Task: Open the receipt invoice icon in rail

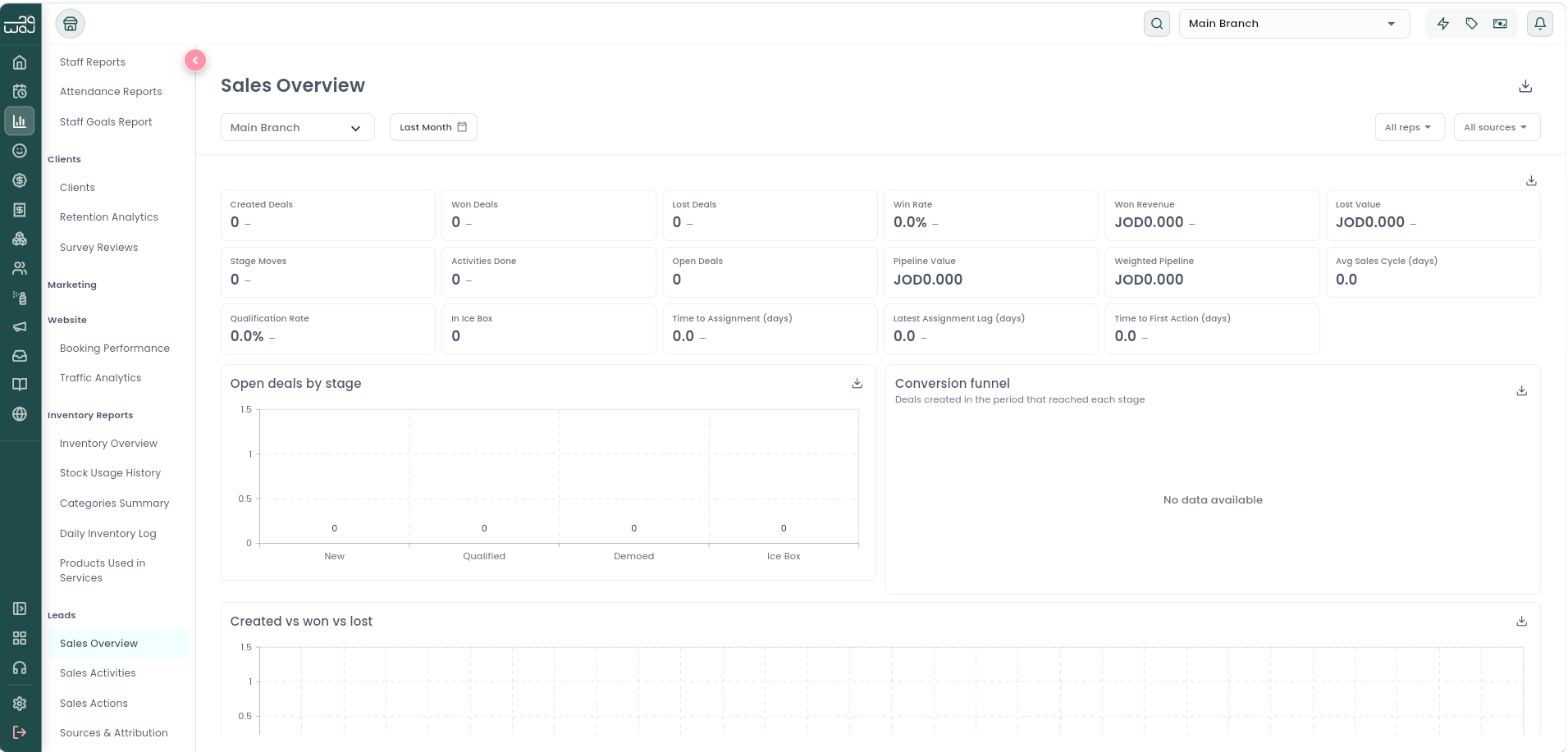Action: (20, 210)
